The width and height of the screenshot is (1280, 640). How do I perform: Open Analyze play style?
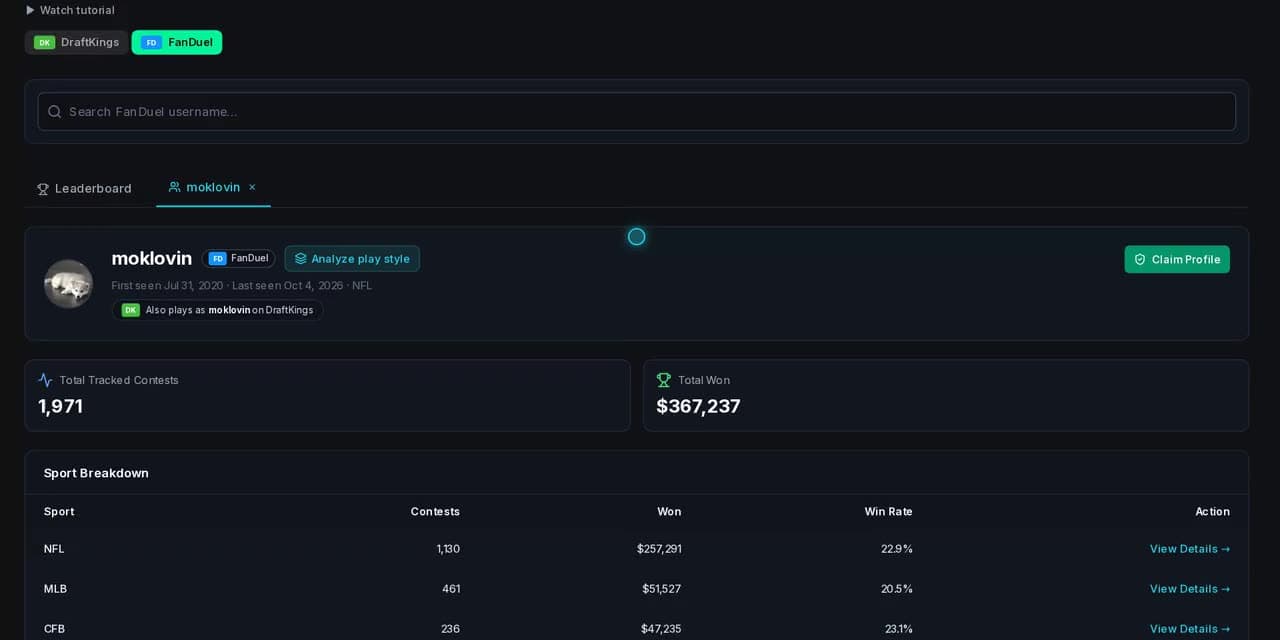point(352,258)
